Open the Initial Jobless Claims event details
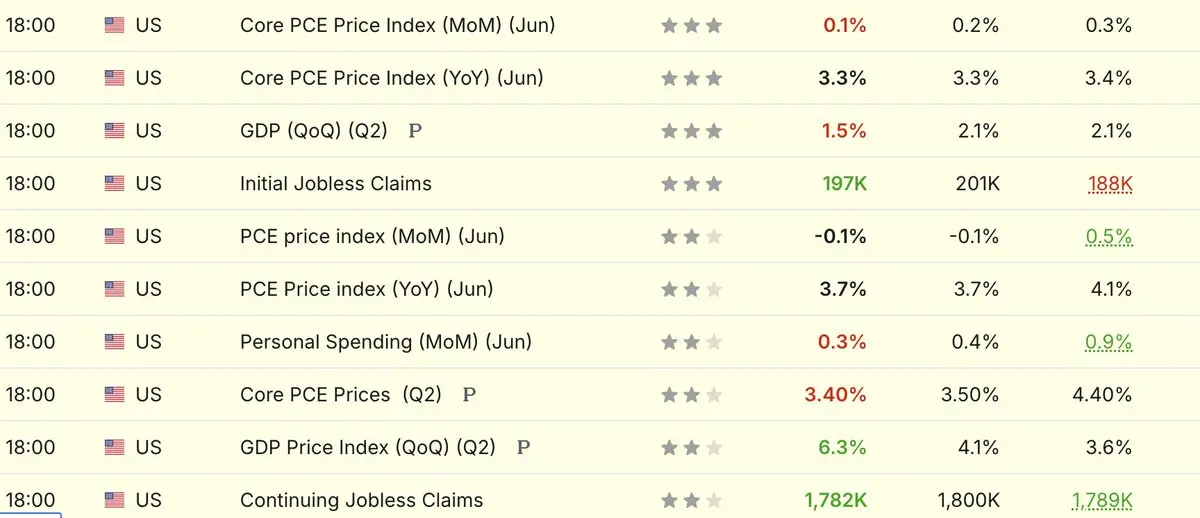1200x518 pixels. click(x=336, y=184)
